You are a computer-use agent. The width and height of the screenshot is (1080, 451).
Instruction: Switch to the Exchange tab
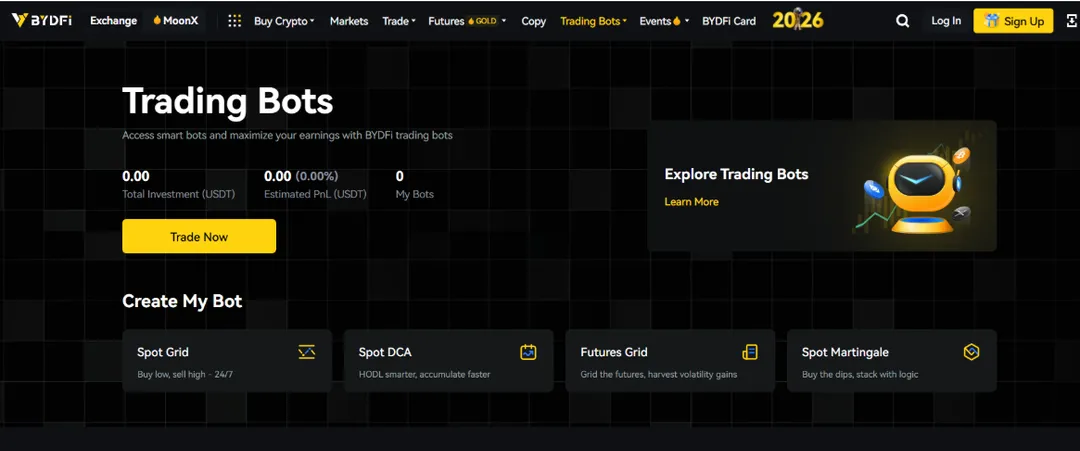tap(114, 21)
